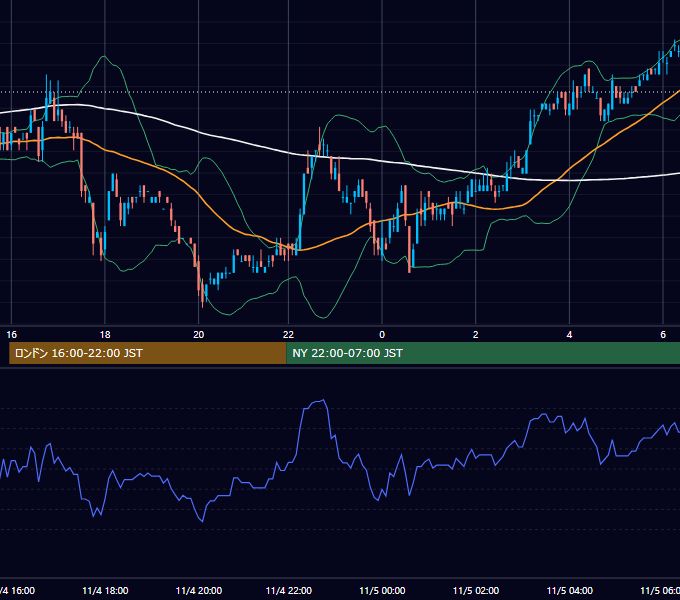The height and width of the screenshot is (600, 680).
Task: Click the 11/5 02:00 date label
Action: tap(476, 591)
